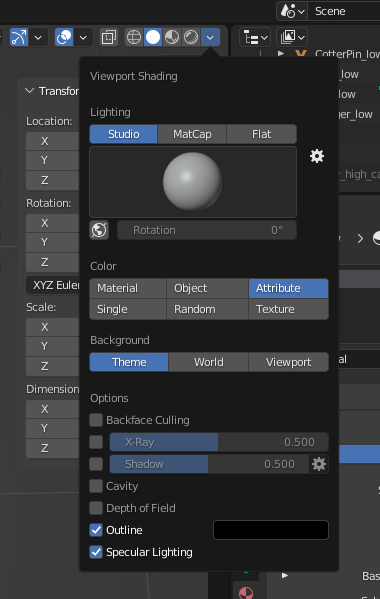This screenshot has height=599, width=380.
Task: Toggle world space lighting globe icon
Action: pos(99,230)
